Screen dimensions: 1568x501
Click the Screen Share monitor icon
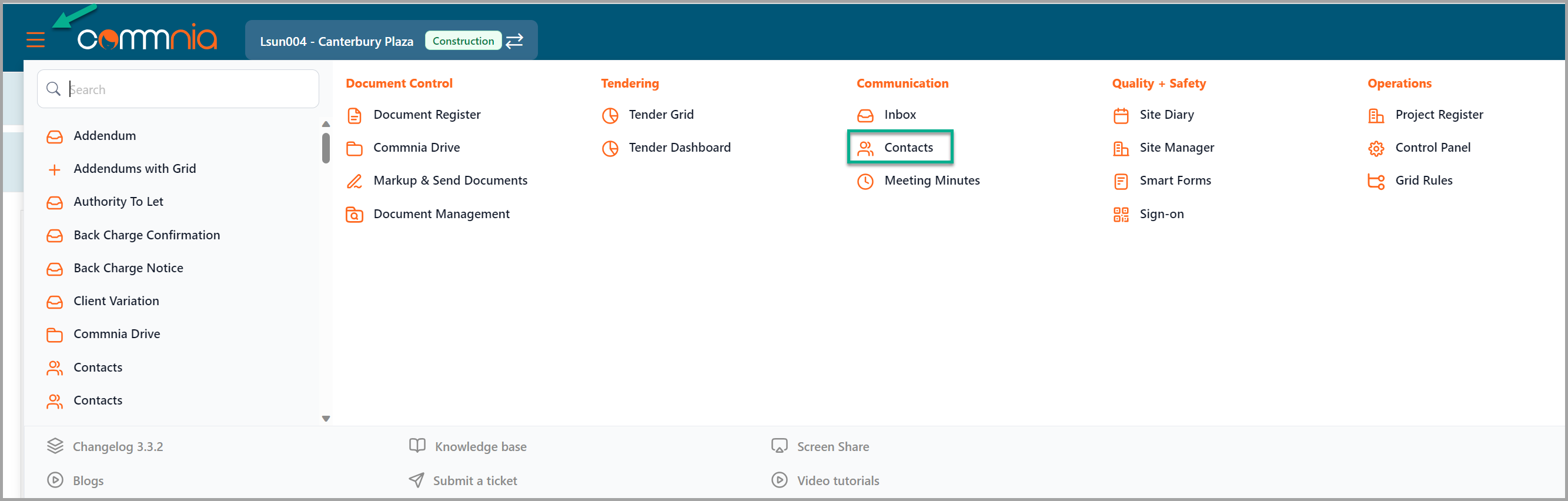pyautogui.click(x=779, y=446)
